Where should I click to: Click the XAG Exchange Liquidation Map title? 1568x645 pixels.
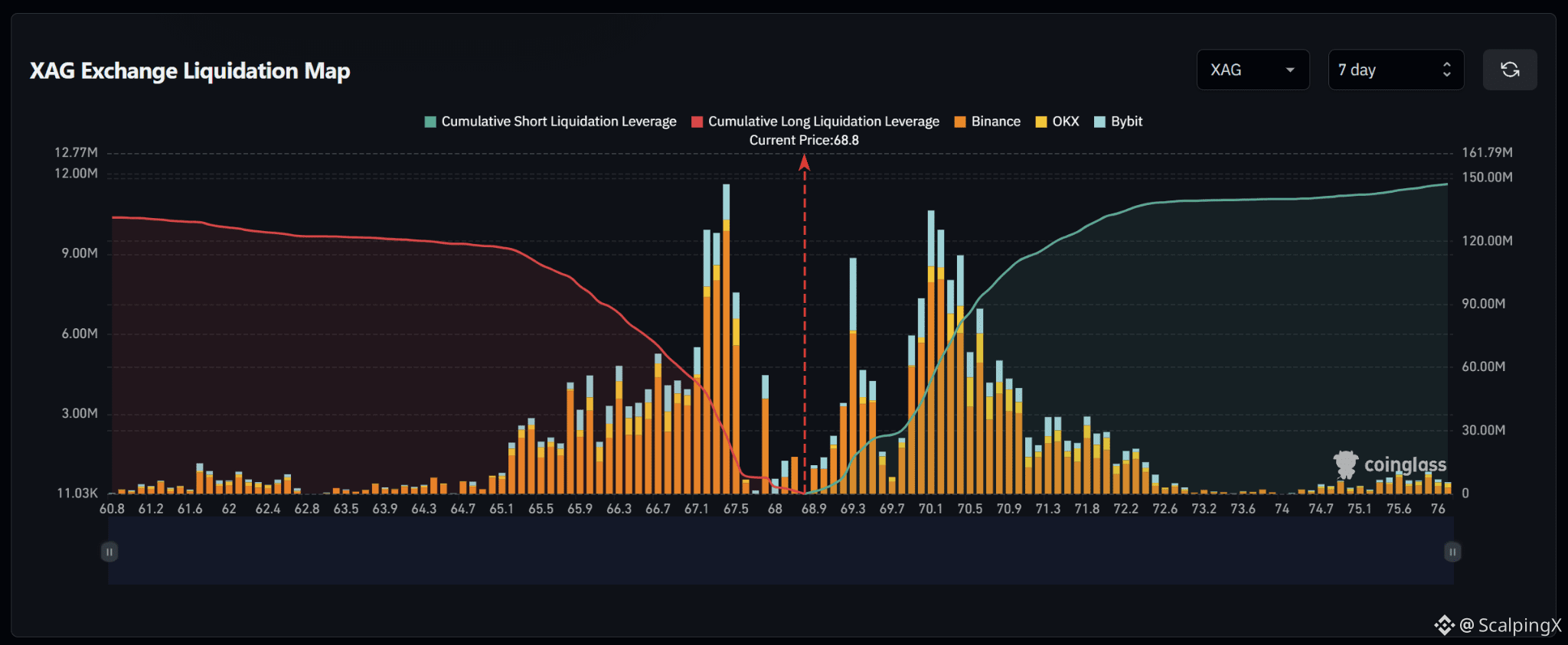coord(190,71)
